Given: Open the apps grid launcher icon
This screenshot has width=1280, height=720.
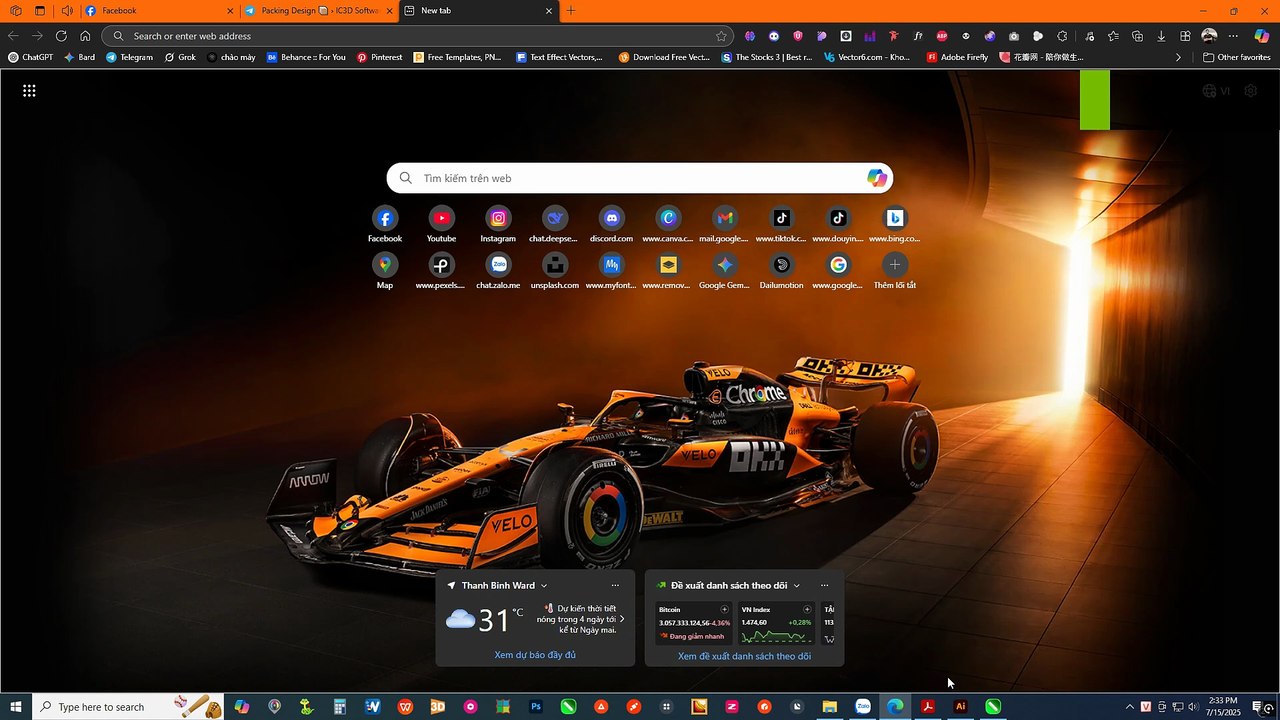Looking at the screenshot, I should tap(29, 91).
